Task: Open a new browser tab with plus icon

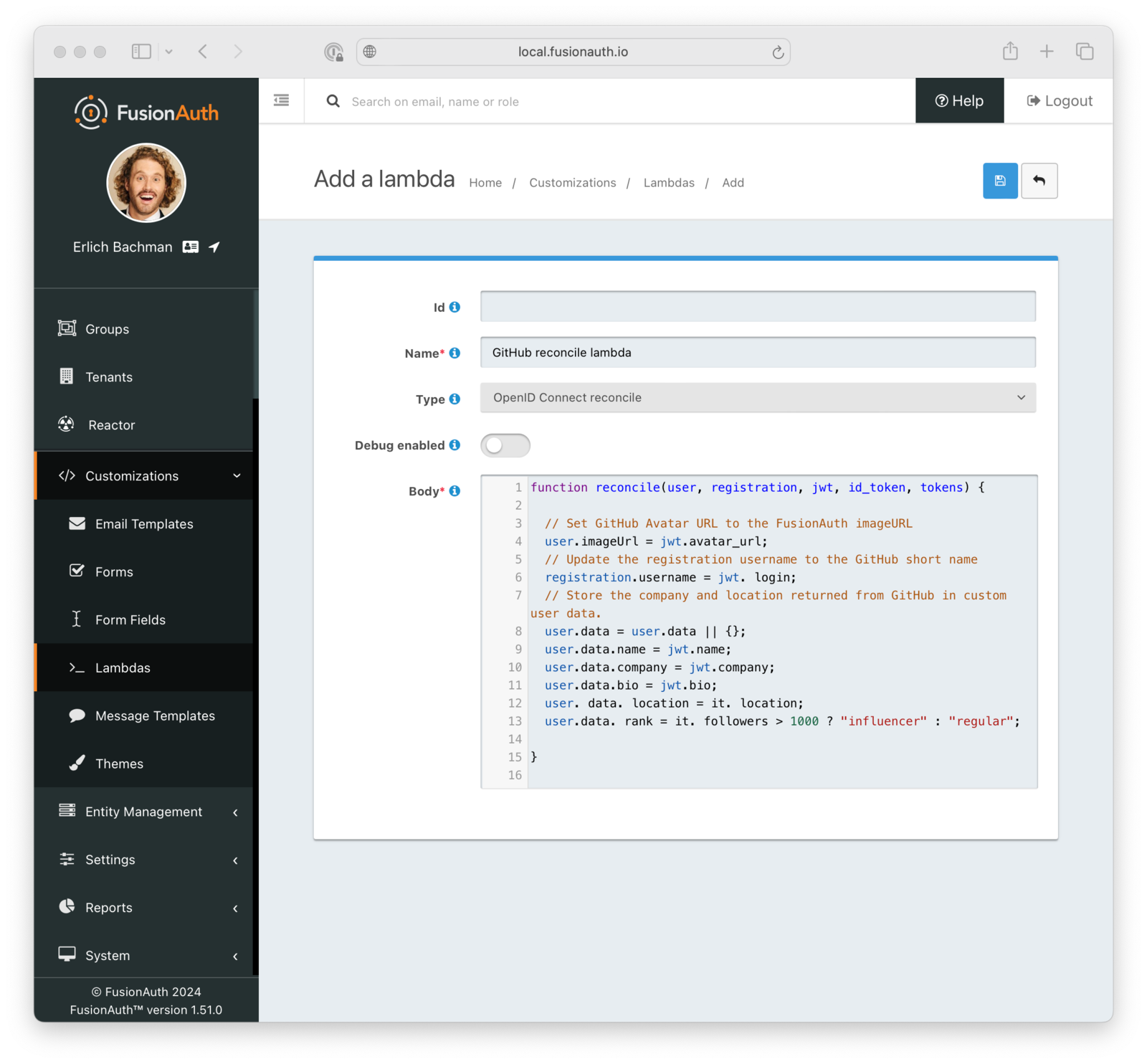Action: tap(1047, 51)
